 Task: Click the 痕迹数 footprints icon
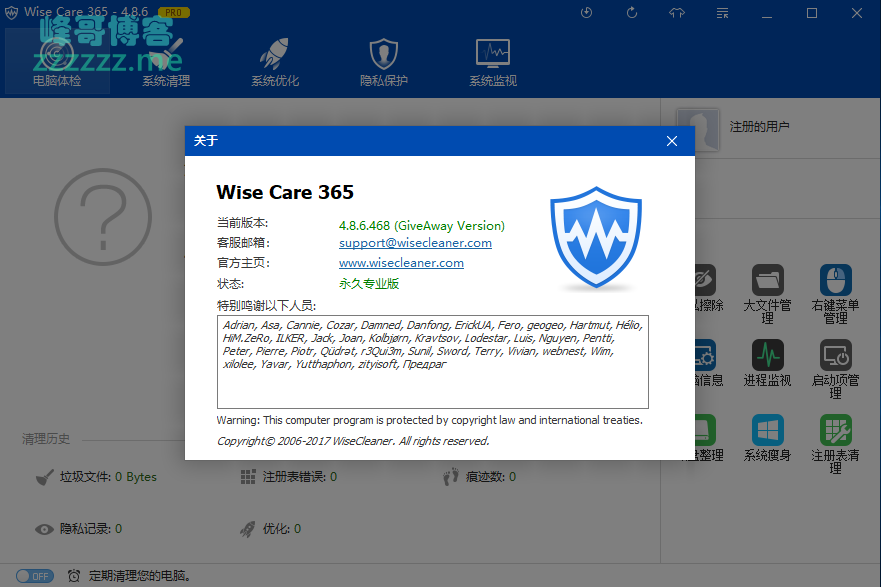[x=451, y=477]
